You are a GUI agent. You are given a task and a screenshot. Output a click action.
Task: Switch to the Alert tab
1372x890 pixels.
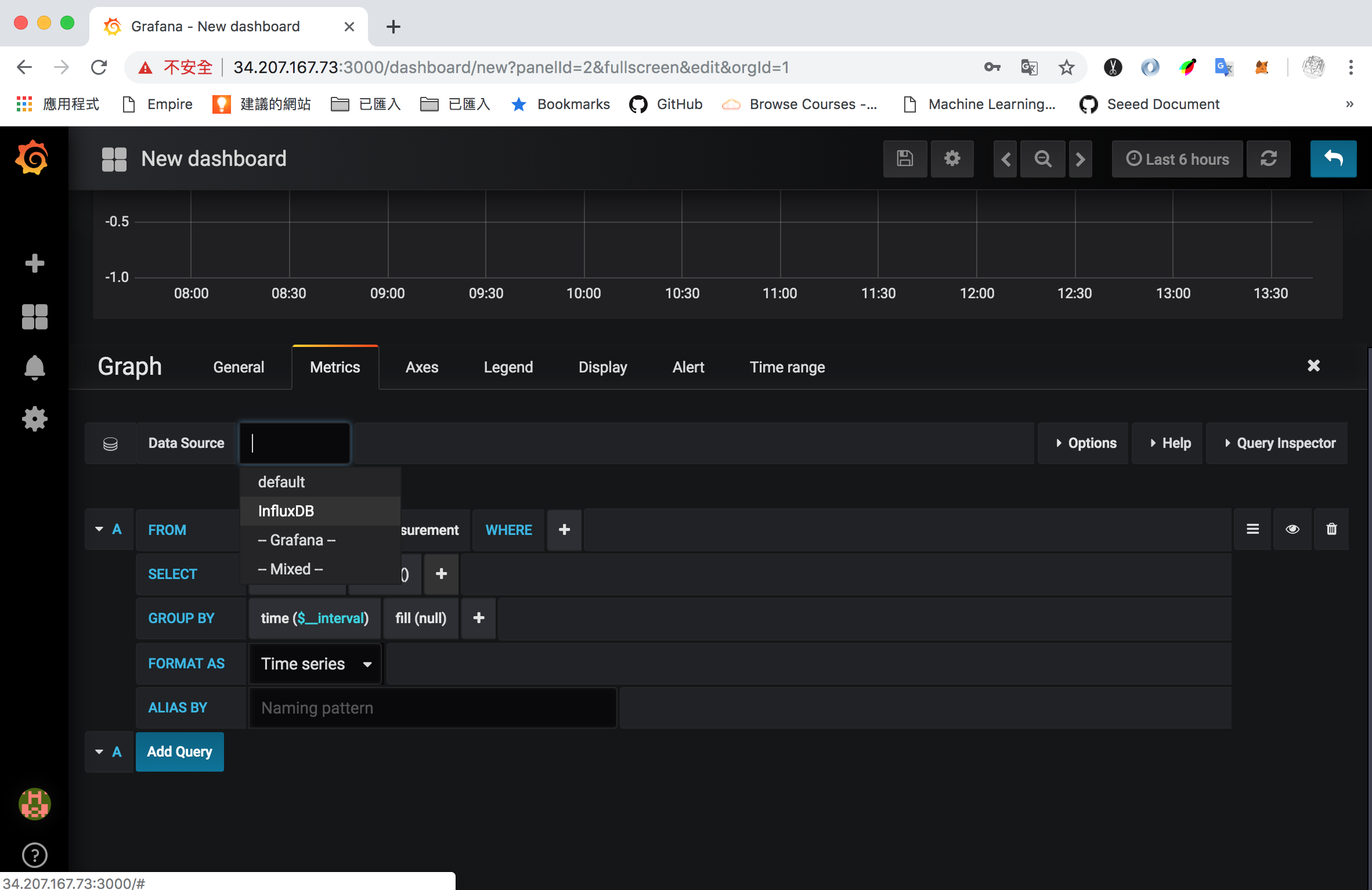pyautogui.click(x=688, y=367)
